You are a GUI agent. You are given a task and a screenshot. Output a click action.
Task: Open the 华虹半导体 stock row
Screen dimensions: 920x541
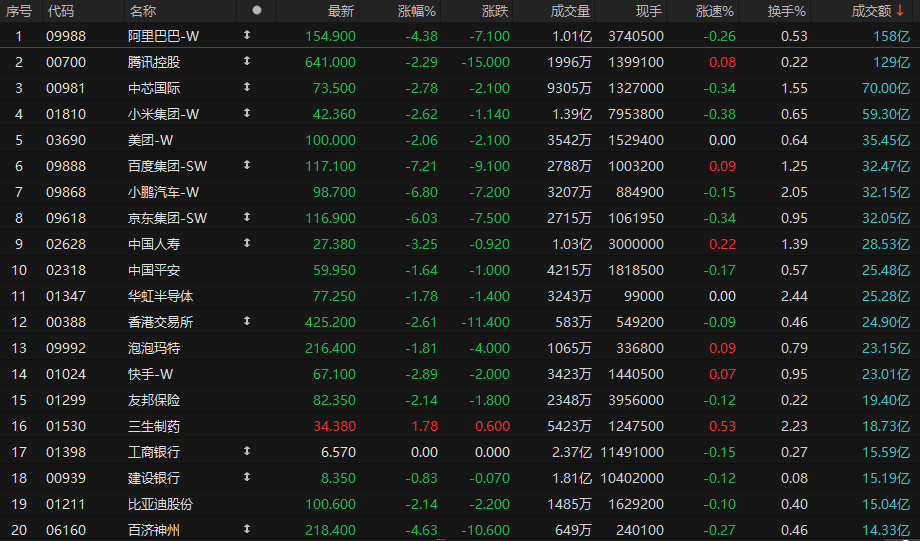460,296
